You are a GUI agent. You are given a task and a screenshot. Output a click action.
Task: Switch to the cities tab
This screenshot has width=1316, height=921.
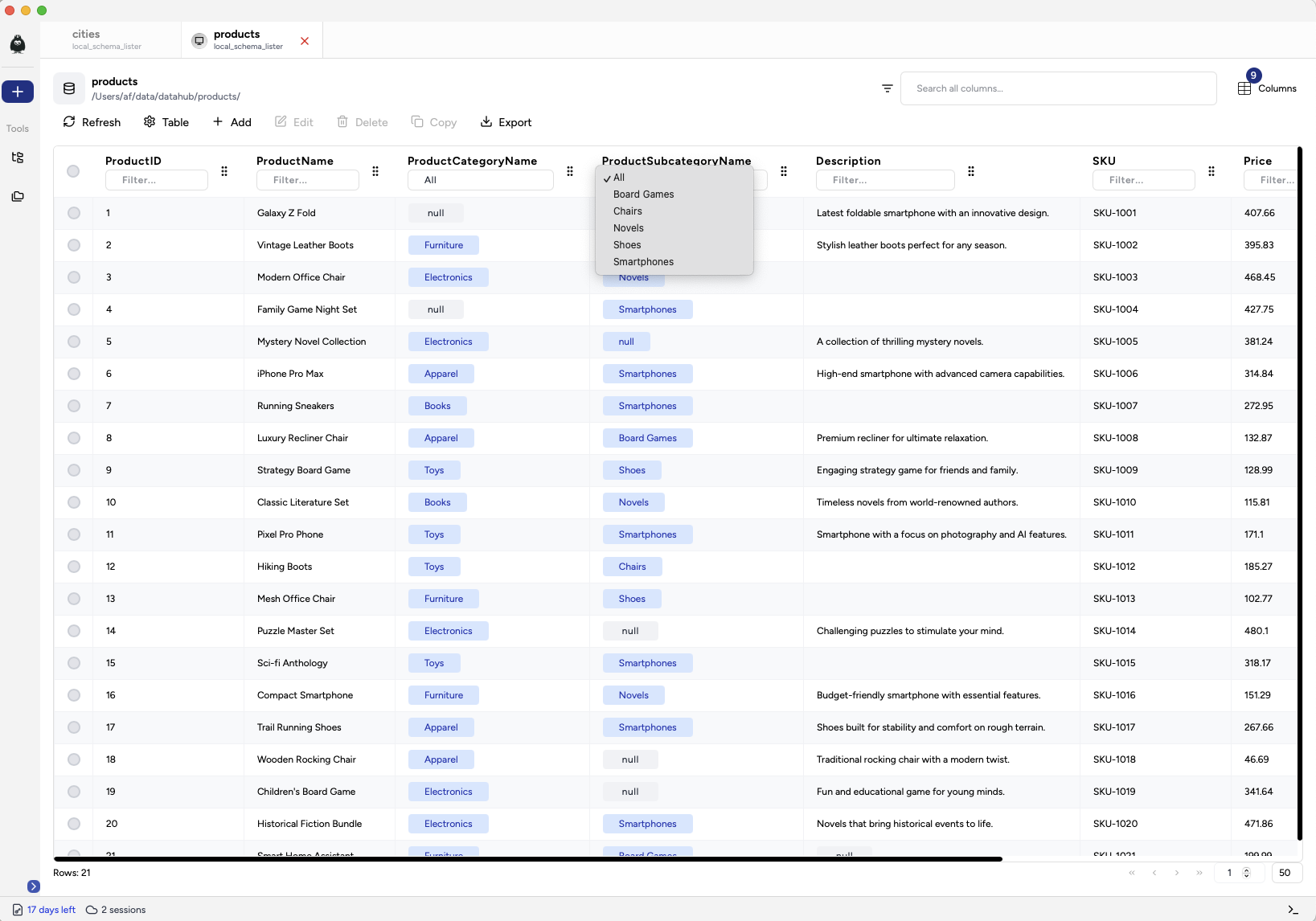pyautogui.click(x=108, y=39)
